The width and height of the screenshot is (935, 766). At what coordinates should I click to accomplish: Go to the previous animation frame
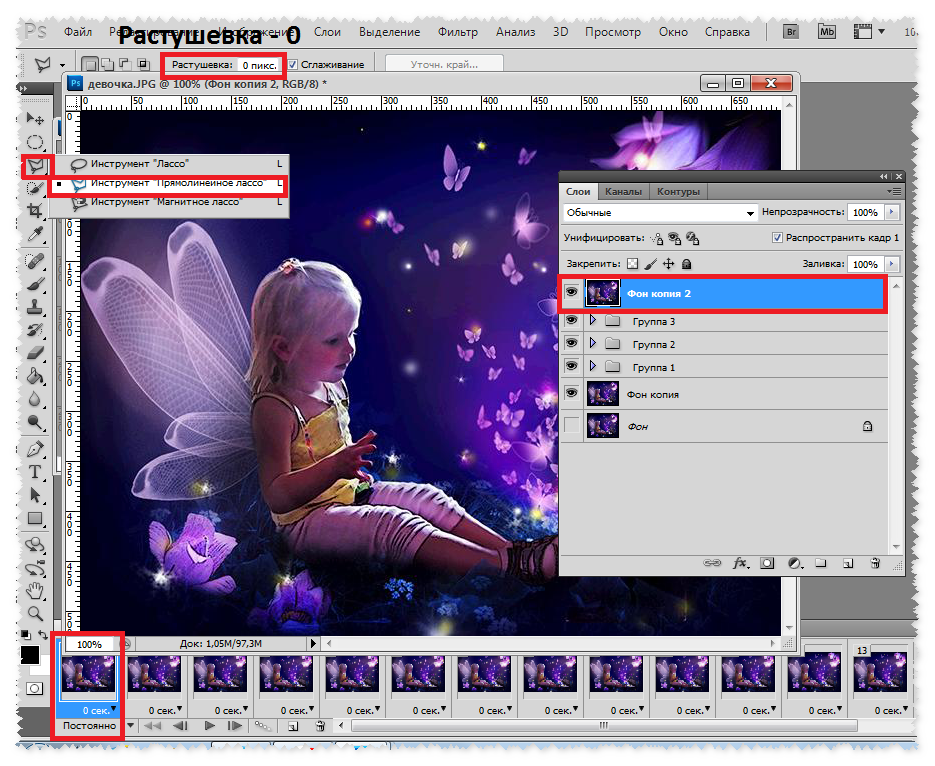pos(180,725)
